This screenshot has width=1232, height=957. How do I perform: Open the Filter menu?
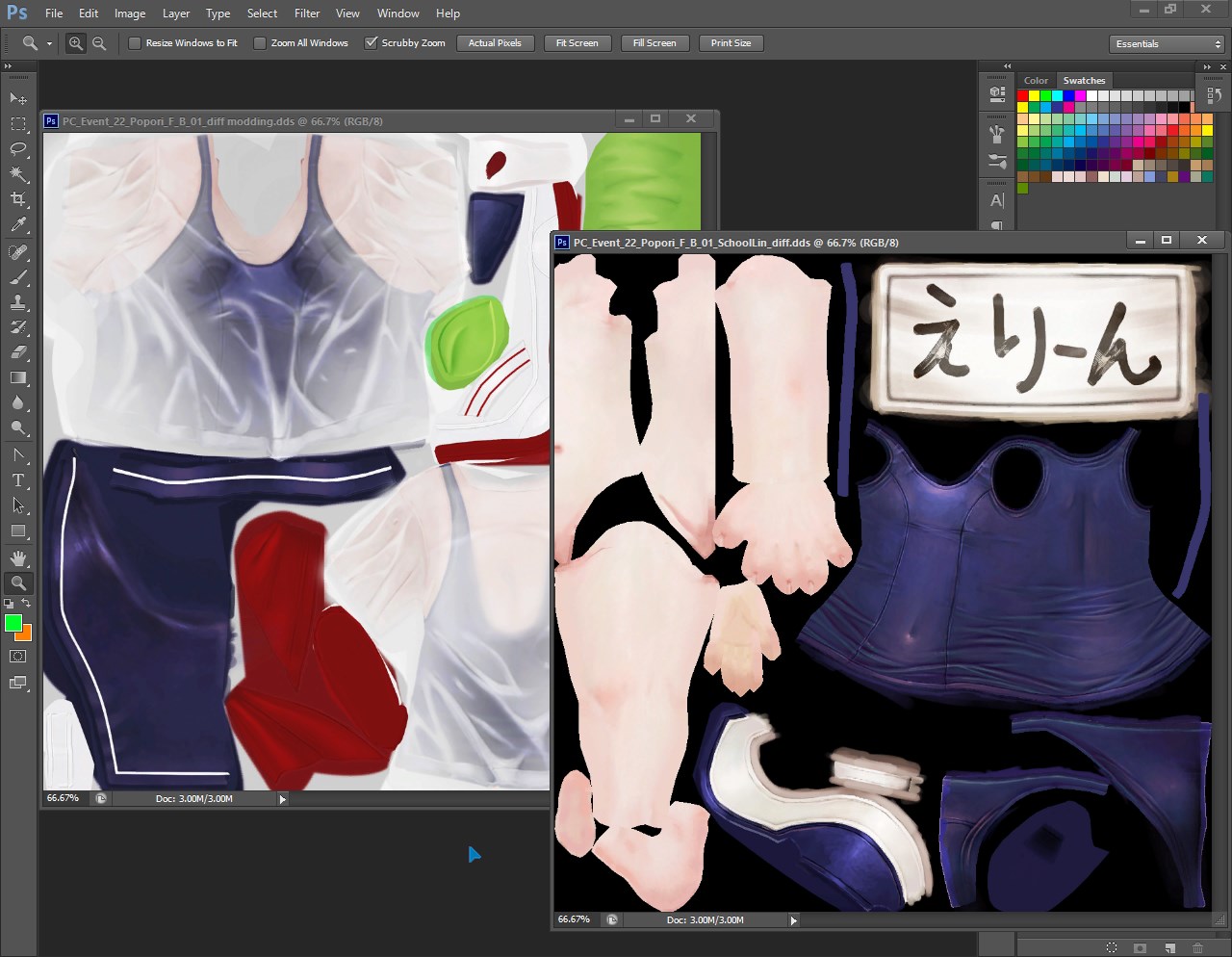pos(307,13)
